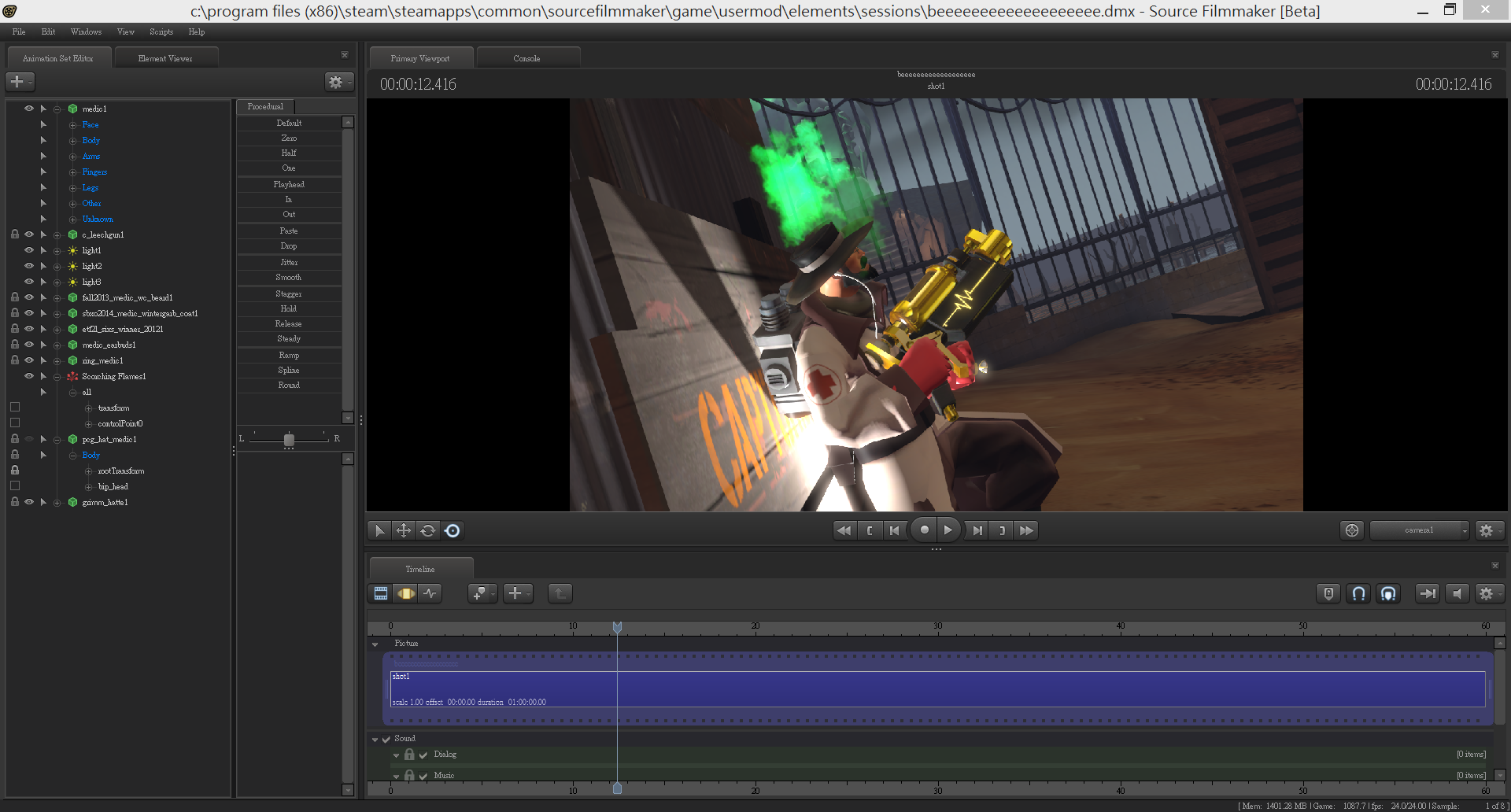Image resolution: width=1511 pixels, height=812 pixels.
Task: Choose the selection arrow manipulator tool
Action: pyautogui.click(x=379, y=530)
